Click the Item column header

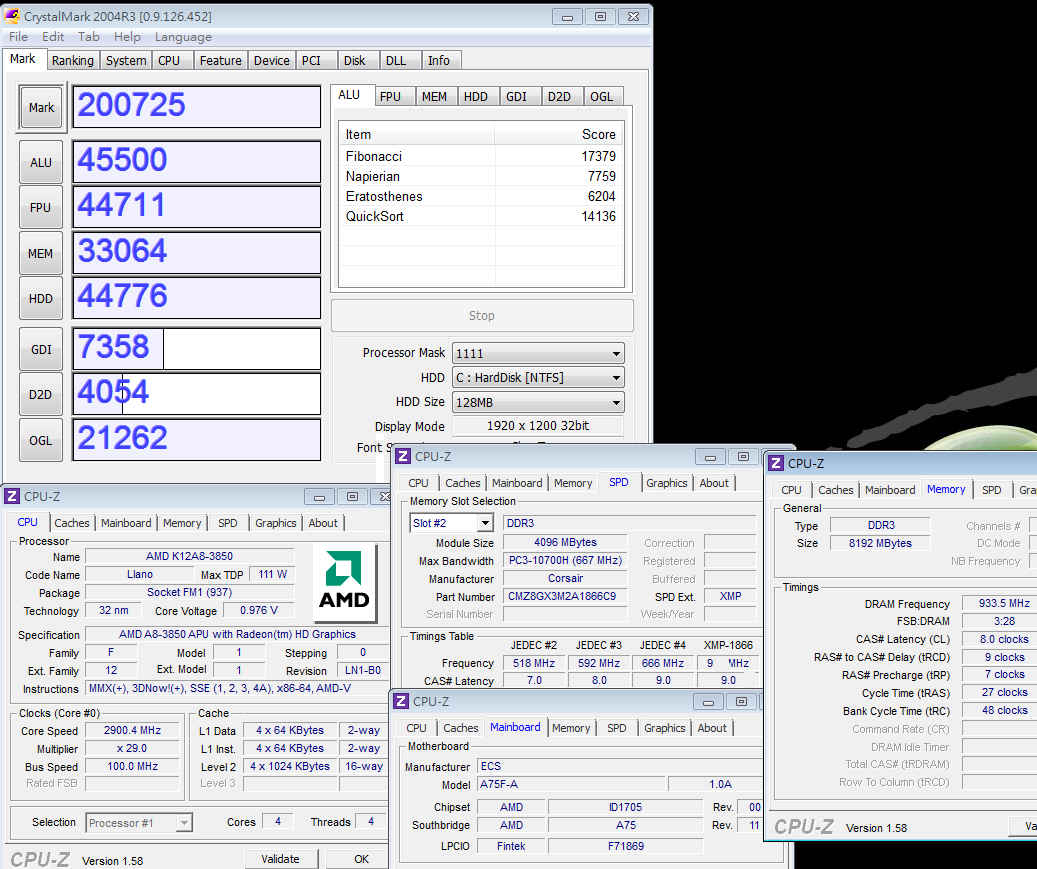pos(417,135)
